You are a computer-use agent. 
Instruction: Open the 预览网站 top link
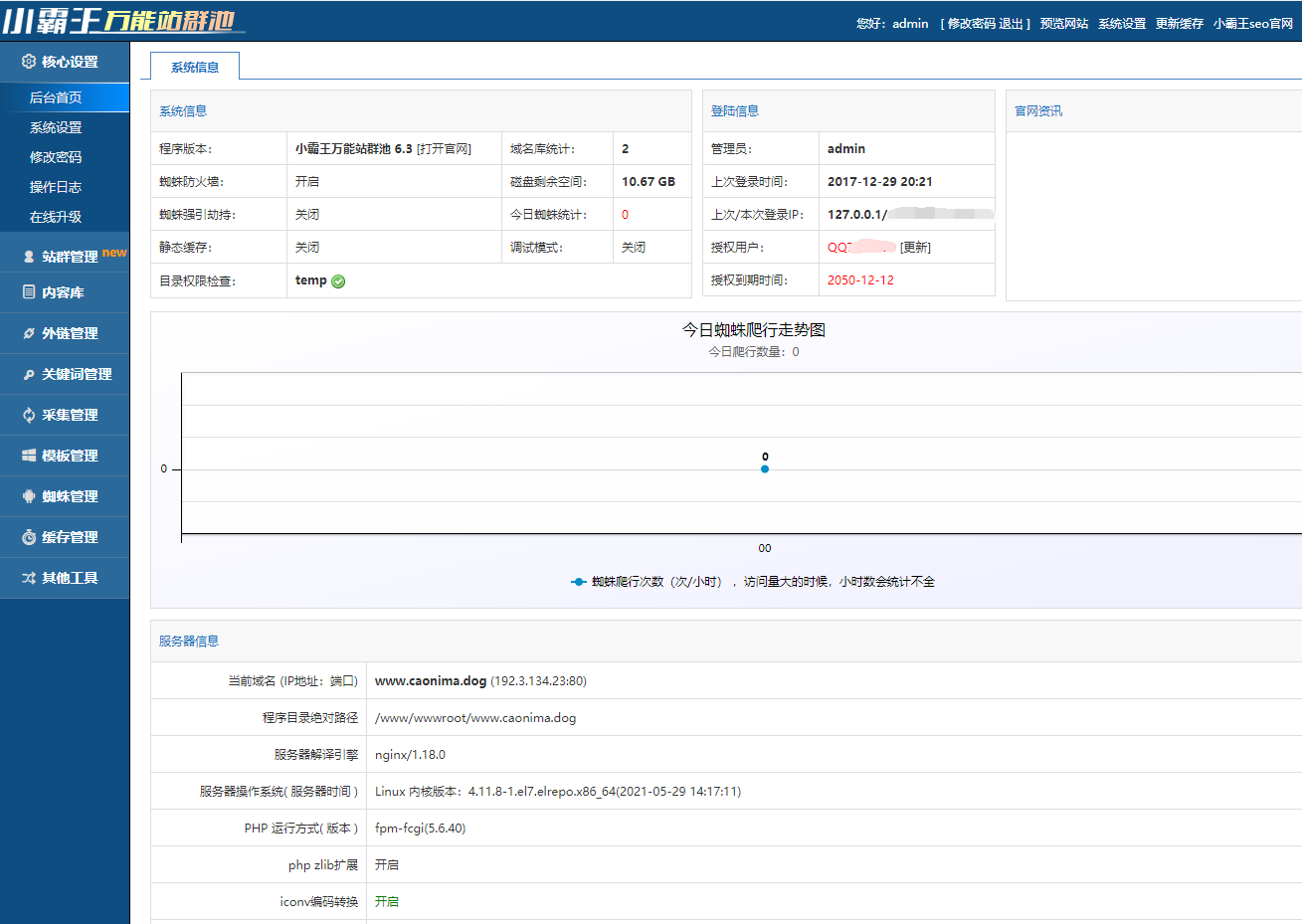pyautogui.click(x=1064, y=23)
